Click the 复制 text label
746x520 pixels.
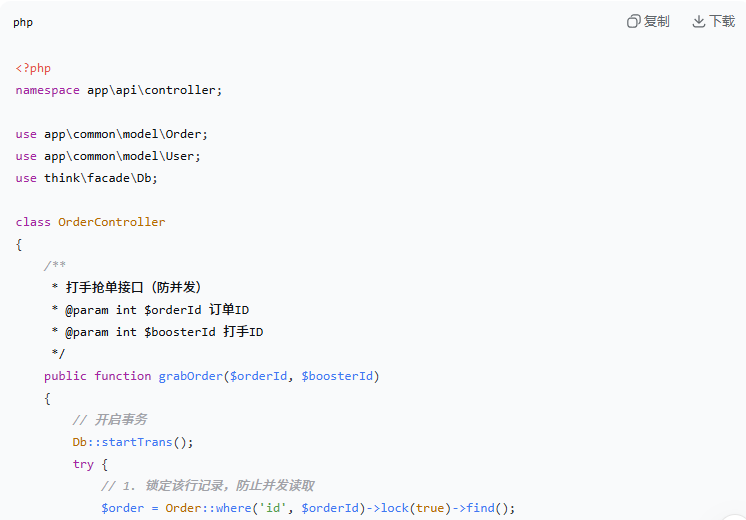(x=656, y=21)
